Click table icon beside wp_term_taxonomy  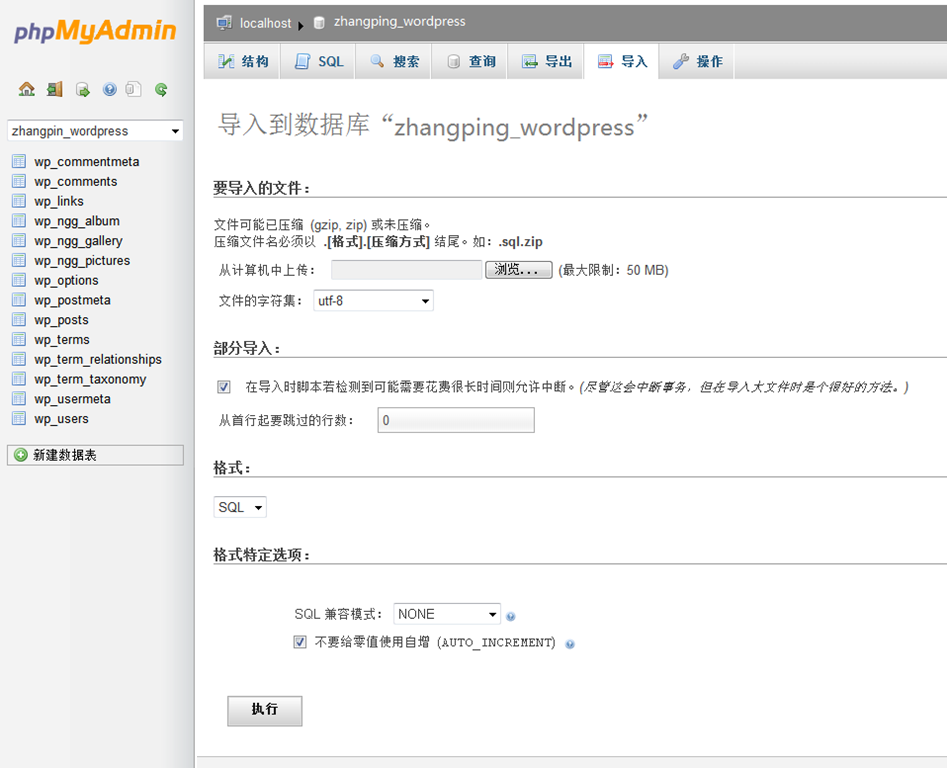point(19,379)
